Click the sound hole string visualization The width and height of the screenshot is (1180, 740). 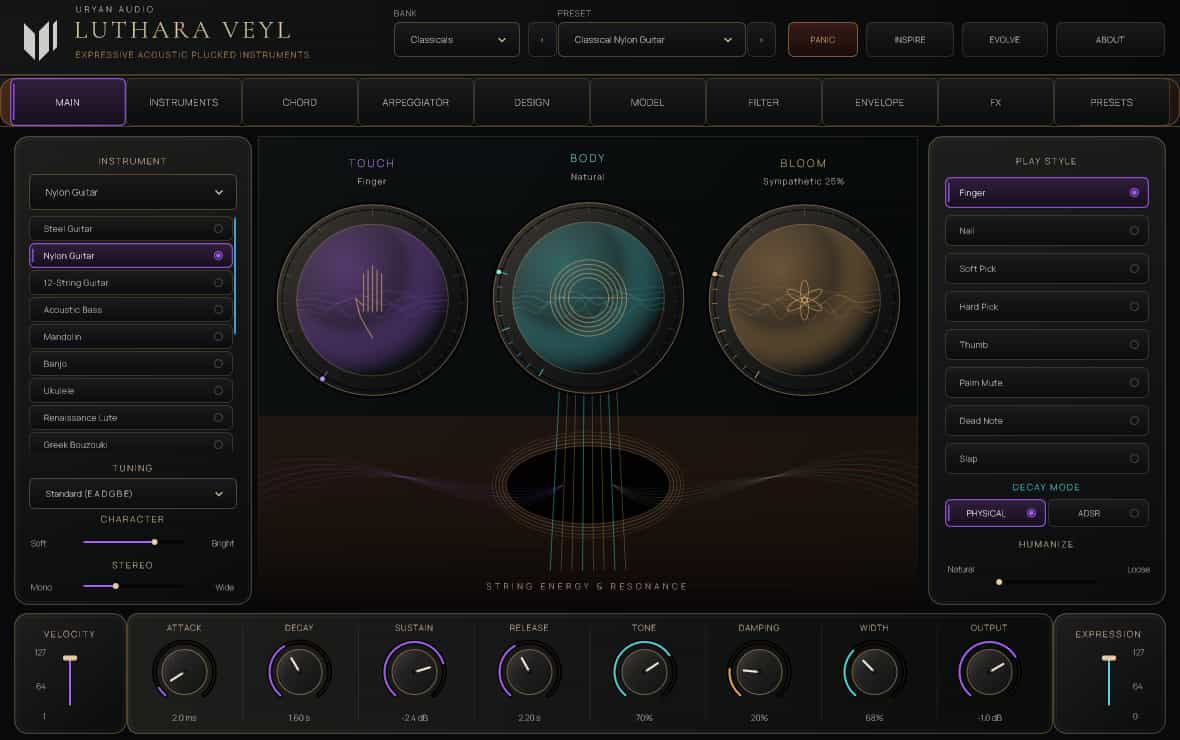tap(588, 486)
